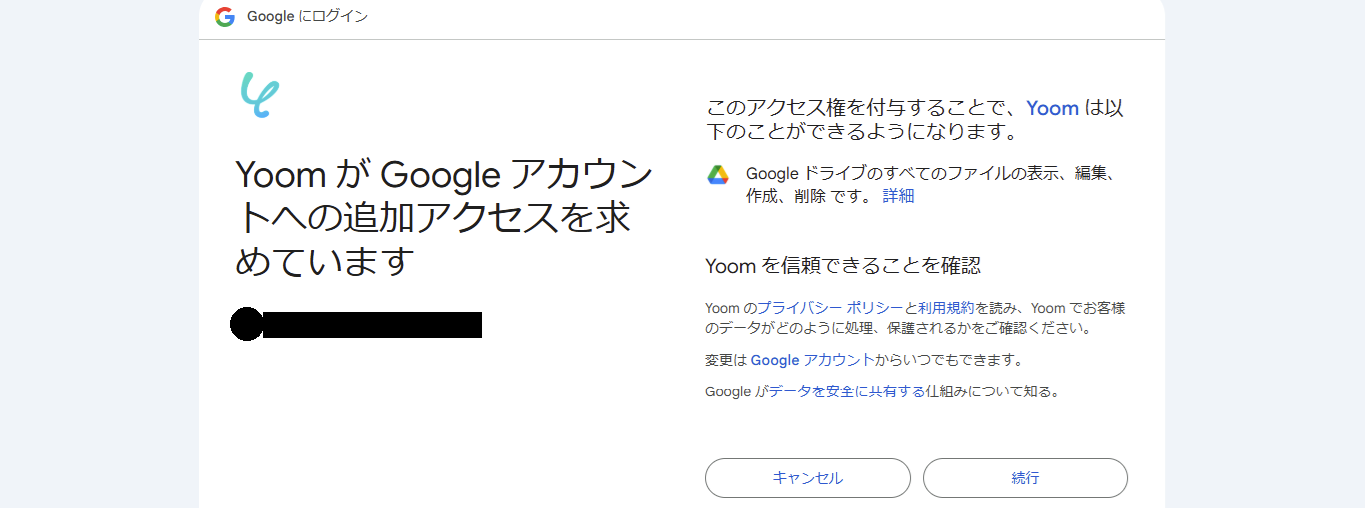Click the large Yoom が Google アカウント heading
The height and width of the screenshot is (508, 1365).
pyautogui.click(x=444, y=218)
